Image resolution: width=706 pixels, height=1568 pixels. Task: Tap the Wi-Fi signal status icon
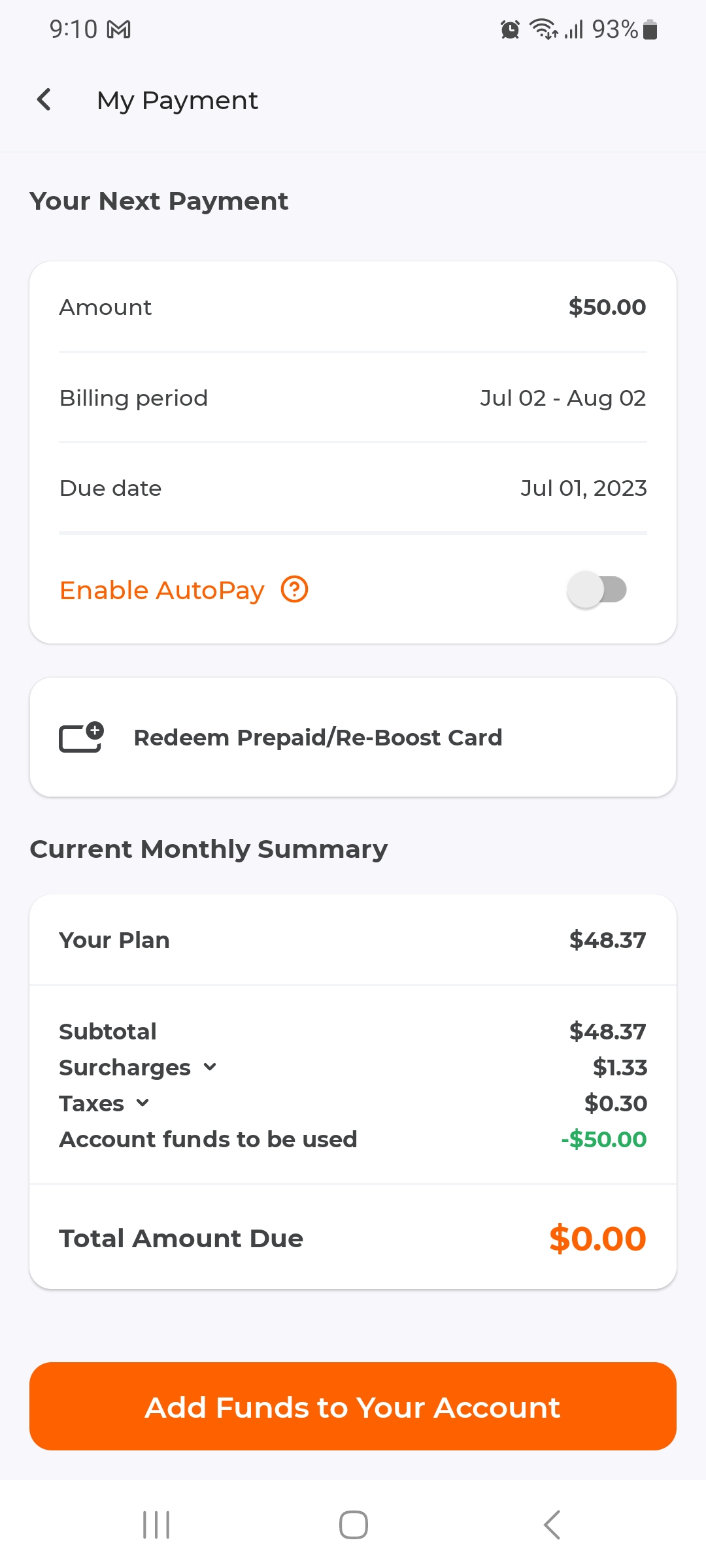click(x=543, y=29)
